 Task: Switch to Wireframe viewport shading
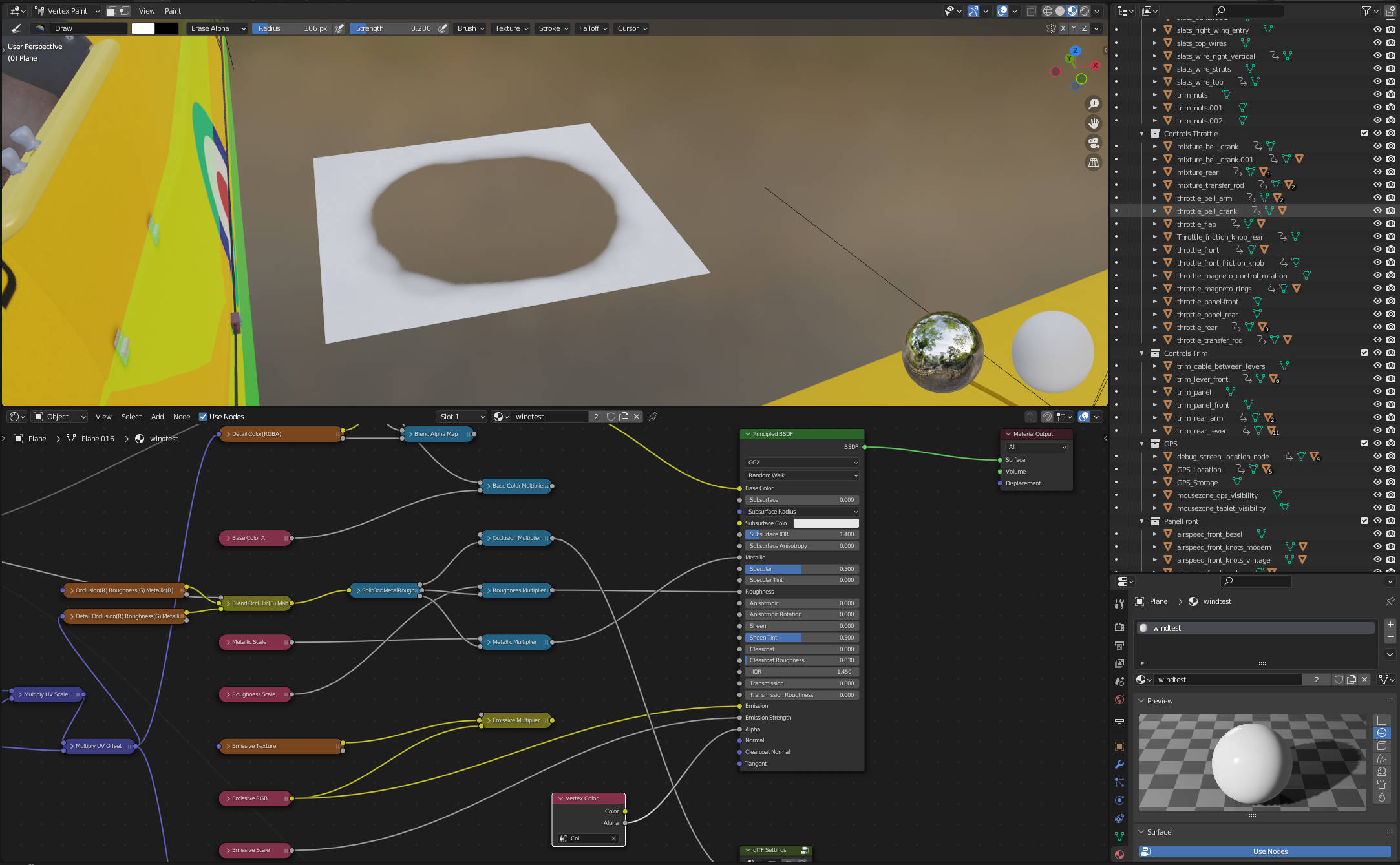point(1048,11)
